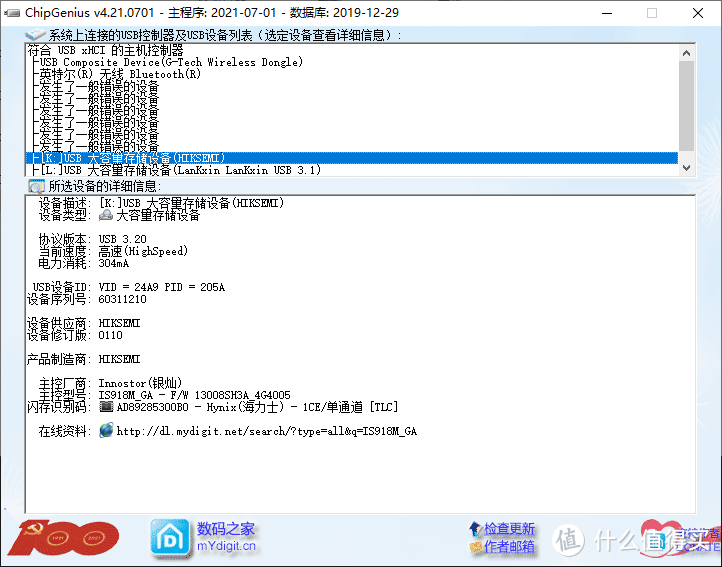Click the ChipGenius title bar app icon
Viewport: 722px width, 567px height.
click(x=12, y=13)
